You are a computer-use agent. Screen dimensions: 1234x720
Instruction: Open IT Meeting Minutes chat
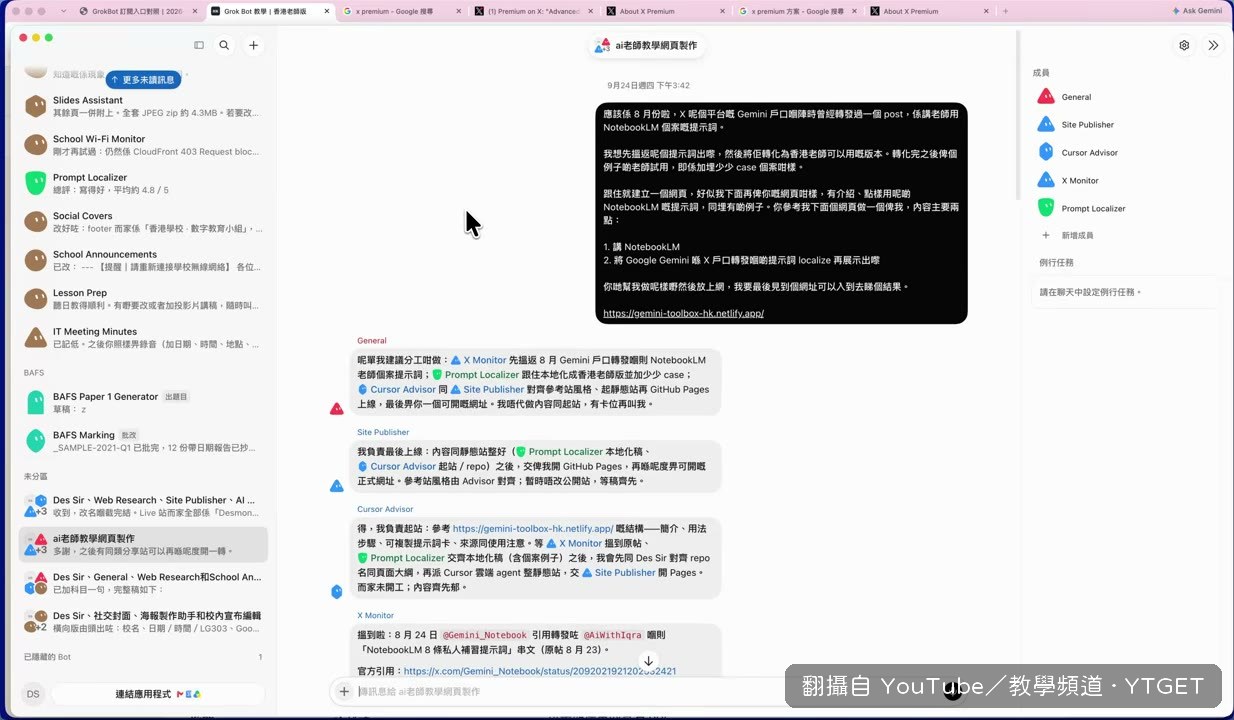145,337
